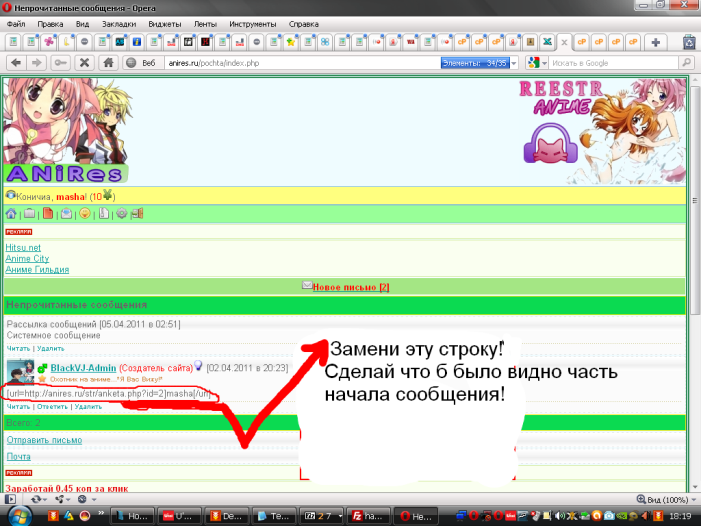Open the Google search engine dropdown
Viewport: 701px width, 526px height.
pos(537,63)
